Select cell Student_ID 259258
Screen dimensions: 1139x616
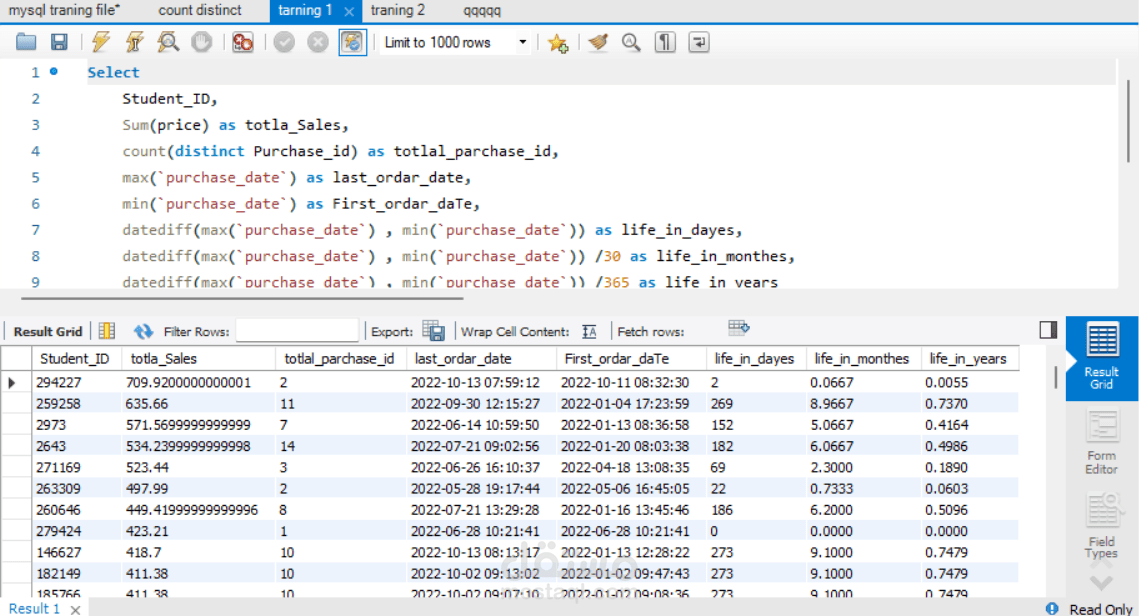[76, 403]
